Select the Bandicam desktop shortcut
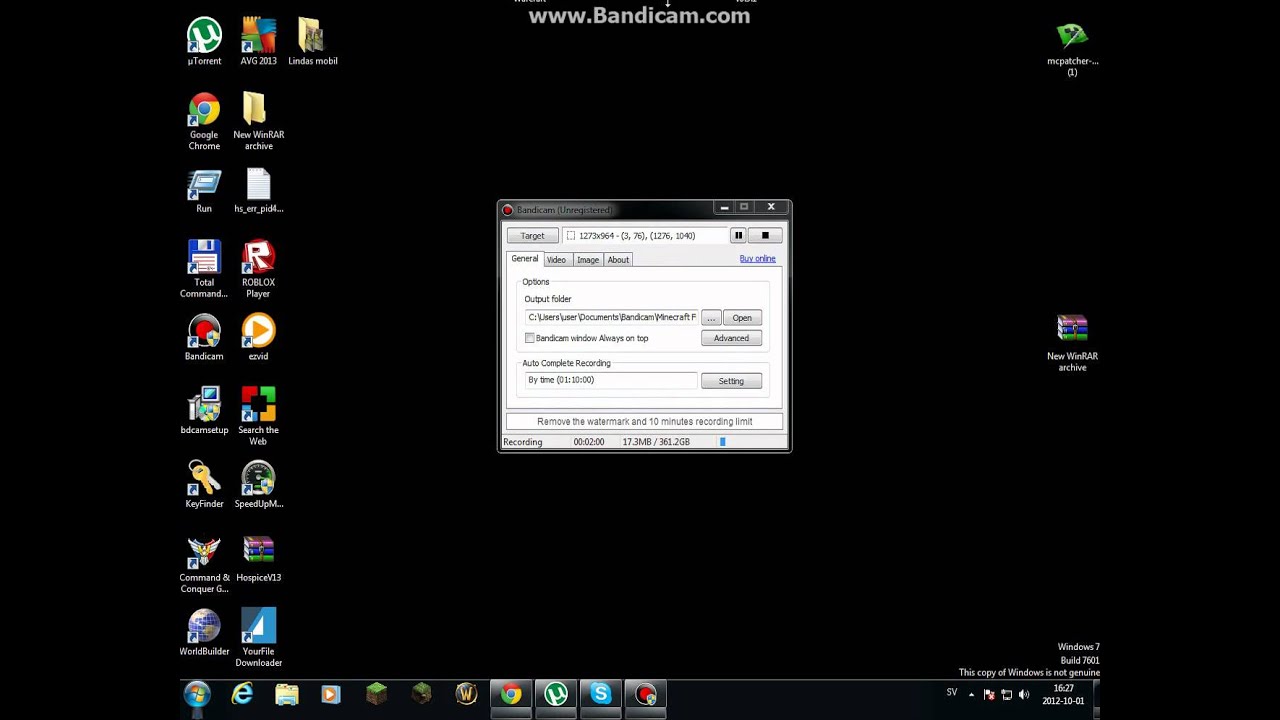The height and width of the screenshot is (720, 1280). [x=204, y=338]
